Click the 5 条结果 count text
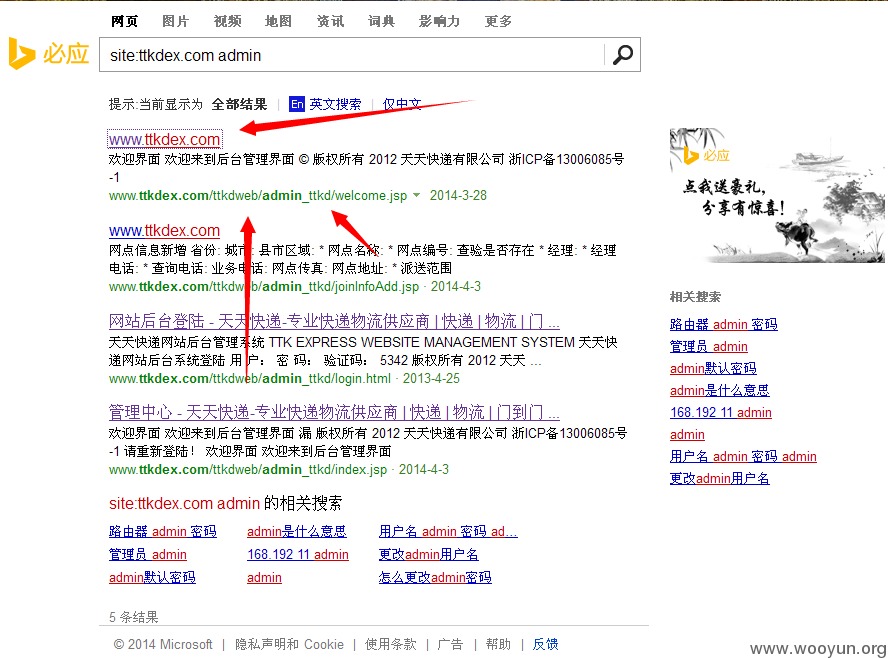 pos(134,617)
